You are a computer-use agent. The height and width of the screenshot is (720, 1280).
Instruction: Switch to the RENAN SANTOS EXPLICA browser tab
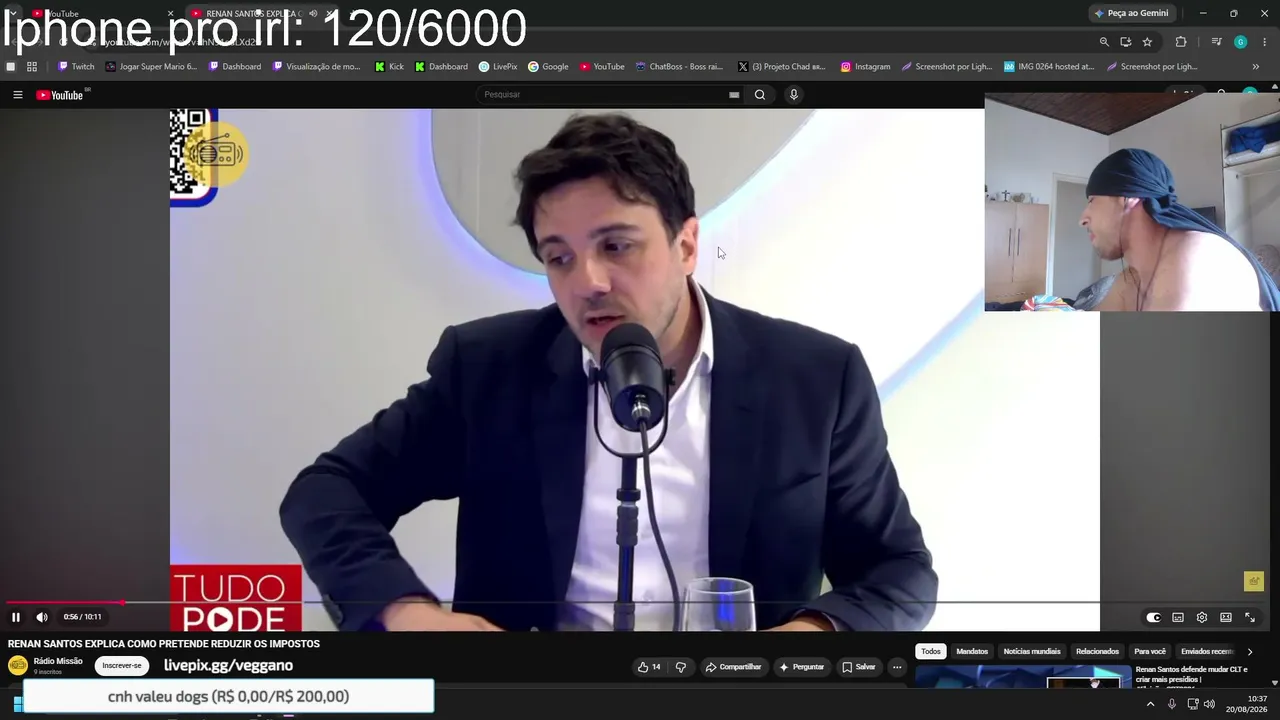click(262, 14)
